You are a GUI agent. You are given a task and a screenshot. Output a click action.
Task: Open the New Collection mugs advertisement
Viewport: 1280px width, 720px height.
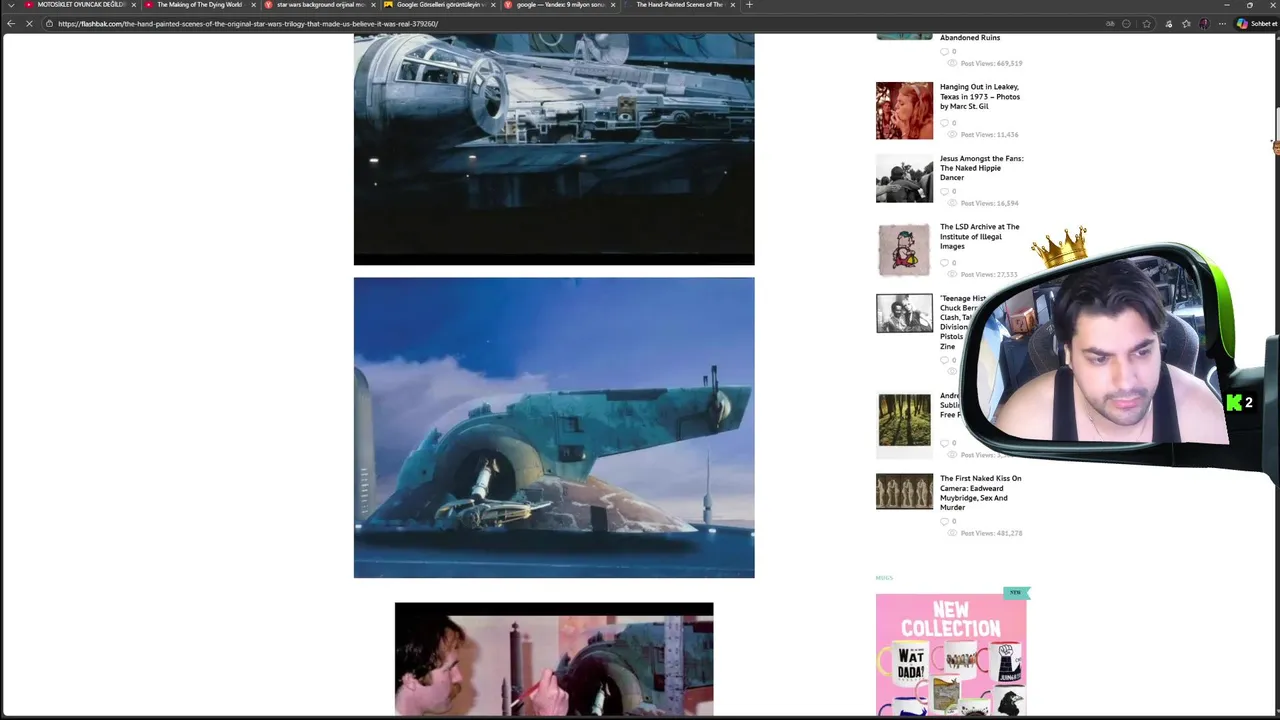951,654
